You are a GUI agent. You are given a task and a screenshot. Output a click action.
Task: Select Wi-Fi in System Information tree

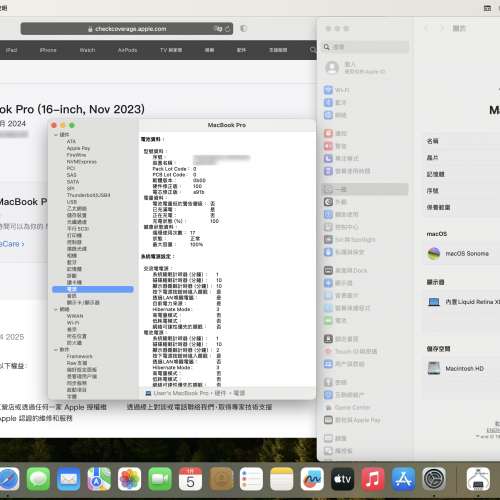[x=73, y=323]
